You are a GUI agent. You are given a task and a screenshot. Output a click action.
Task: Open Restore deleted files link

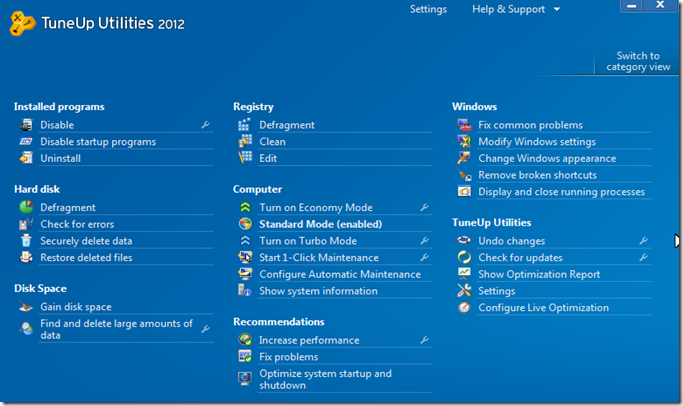pyautogui.click(x=86, y=257)
